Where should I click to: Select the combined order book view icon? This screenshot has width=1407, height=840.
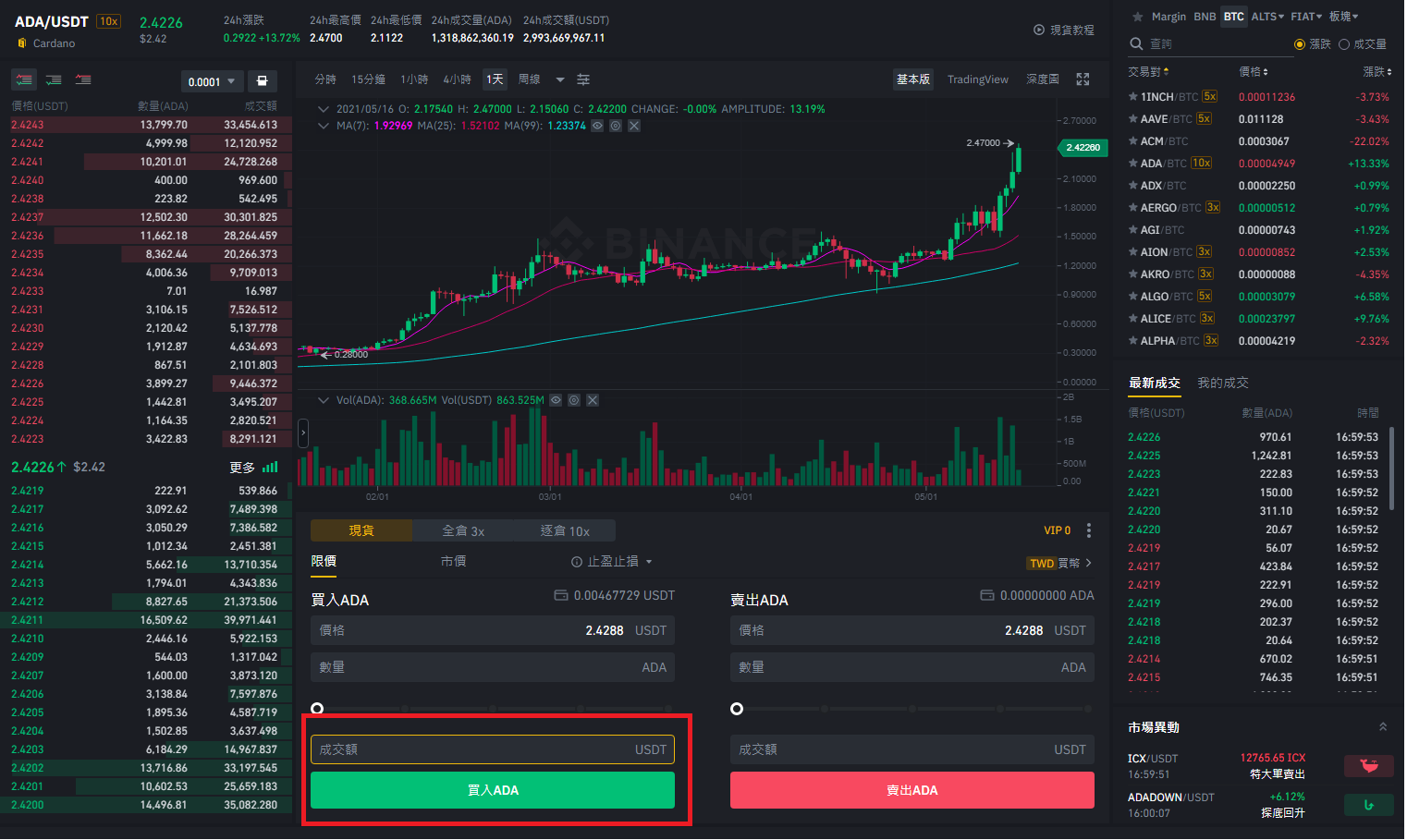[x=24, y=80]
